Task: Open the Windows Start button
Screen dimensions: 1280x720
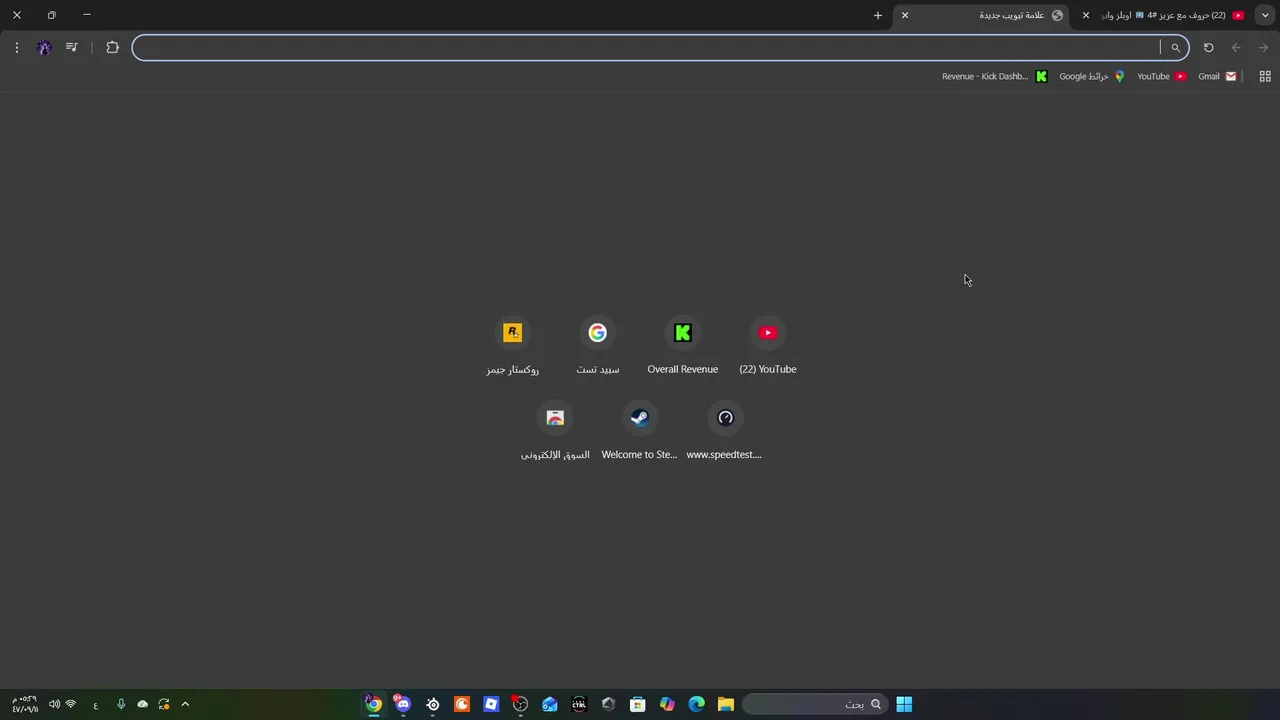Action: click(904, 704)
